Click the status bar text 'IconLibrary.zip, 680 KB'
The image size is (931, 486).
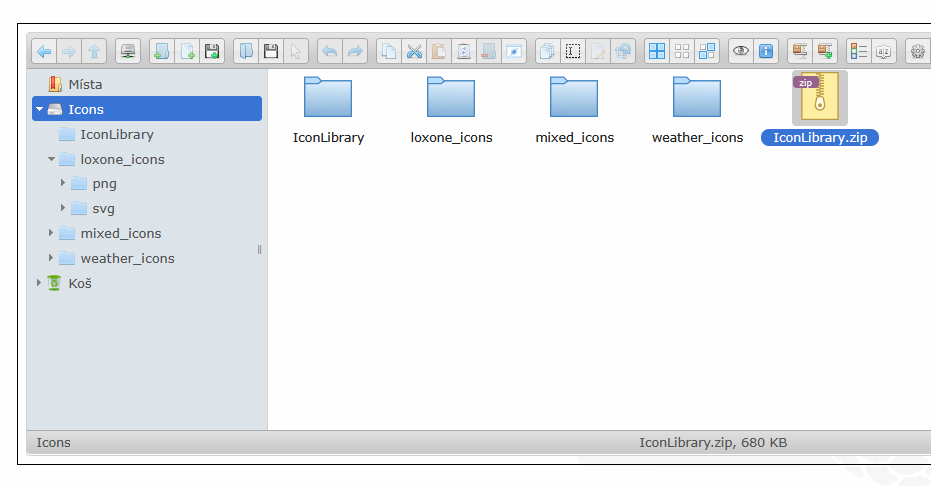(713, 443)
